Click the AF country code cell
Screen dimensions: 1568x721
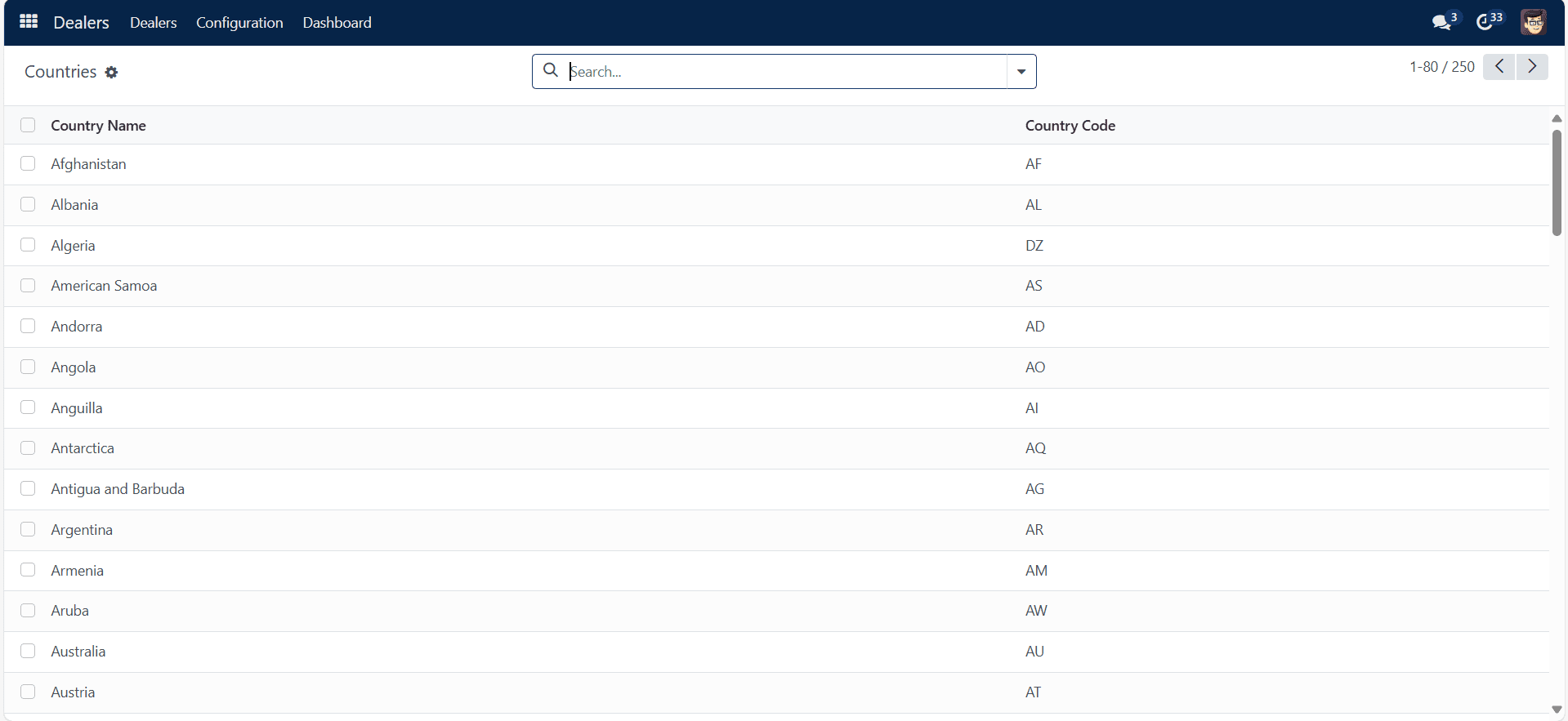click(1034, 164)
